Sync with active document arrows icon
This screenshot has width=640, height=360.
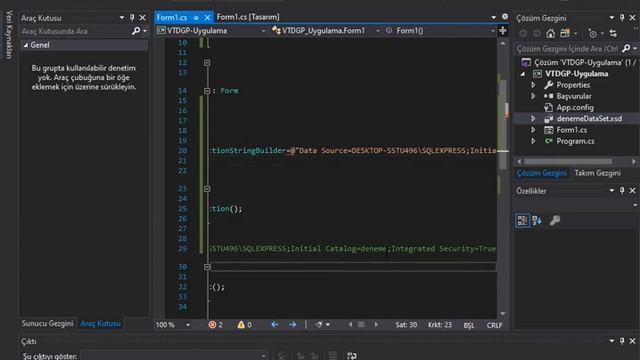[613, 33]
